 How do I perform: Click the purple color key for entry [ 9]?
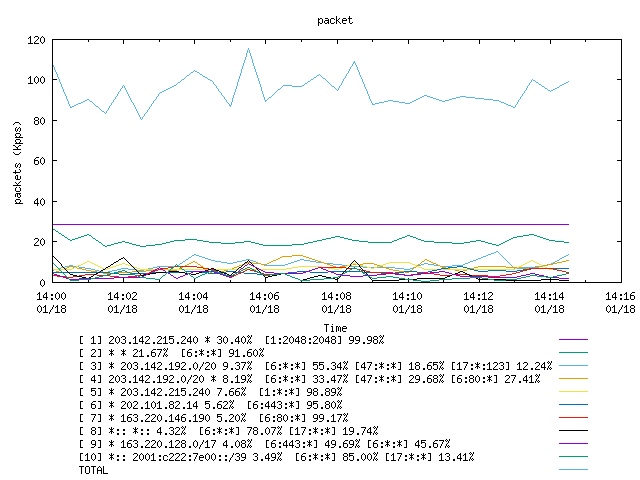(573, 444)
